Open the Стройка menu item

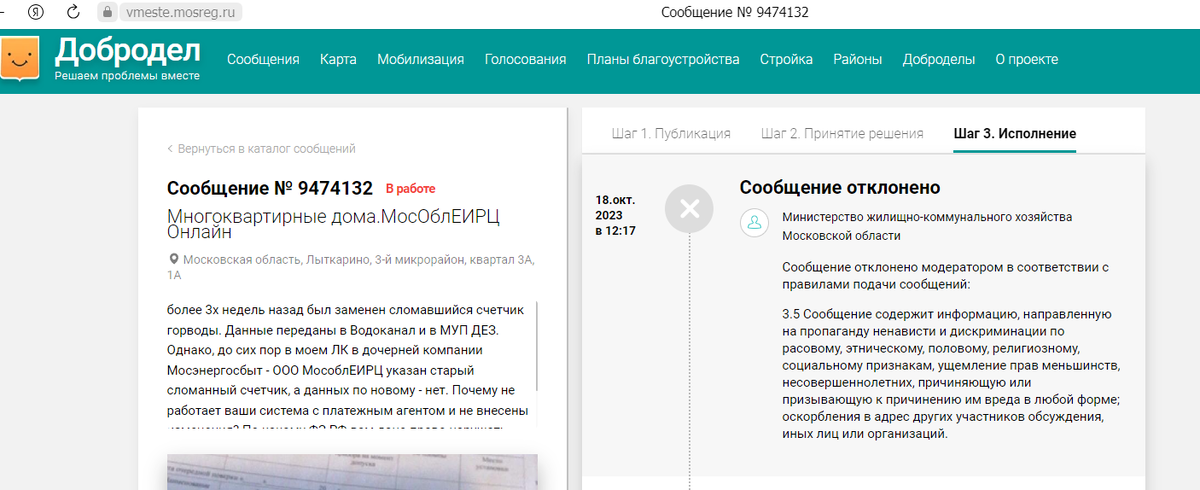[x=786, y=59]
